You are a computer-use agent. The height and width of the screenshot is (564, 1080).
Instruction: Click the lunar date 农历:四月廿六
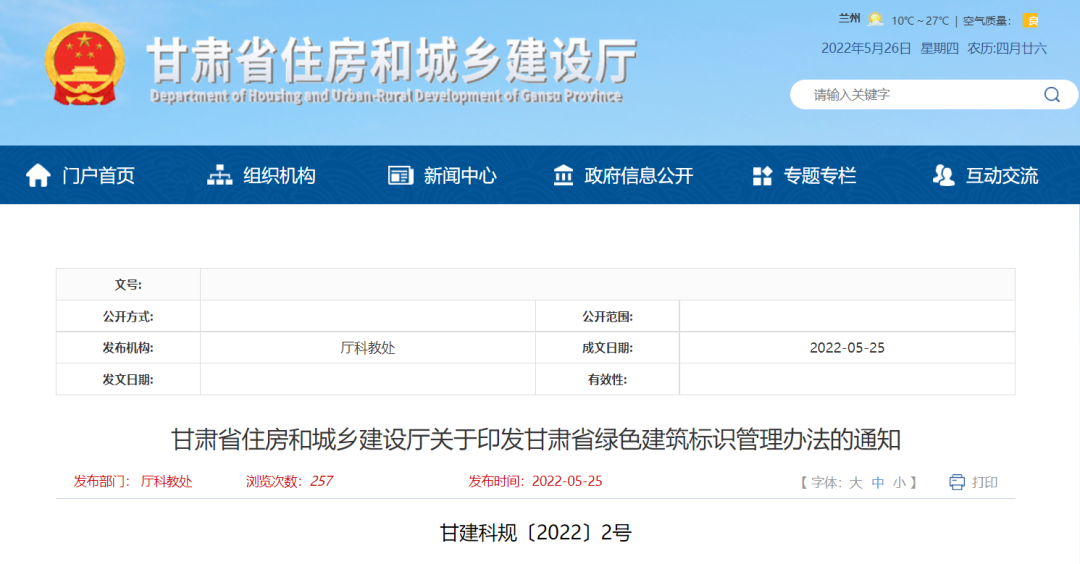point(1007,48)
